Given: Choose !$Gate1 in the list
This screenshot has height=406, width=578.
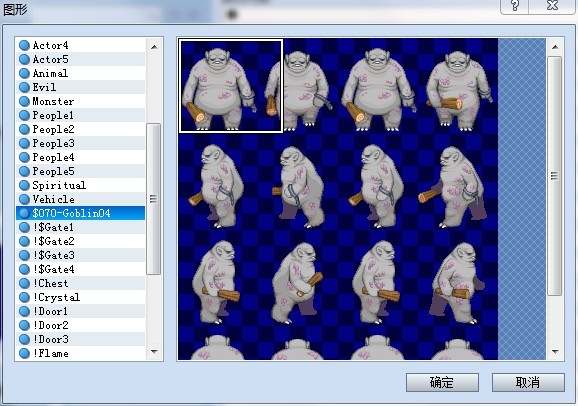Looking at the screenshot, I should (x=80, y=227).
